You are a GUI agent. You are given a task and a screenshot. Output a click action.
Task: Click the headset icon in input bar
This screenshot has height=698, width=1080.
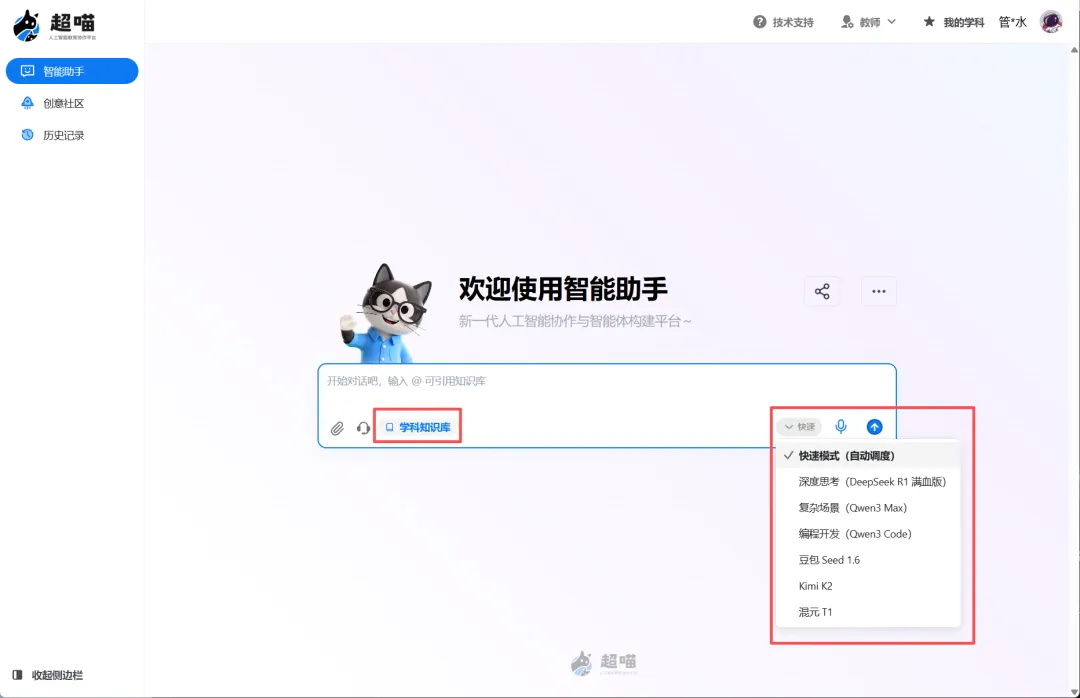click(x=363, y=429)
